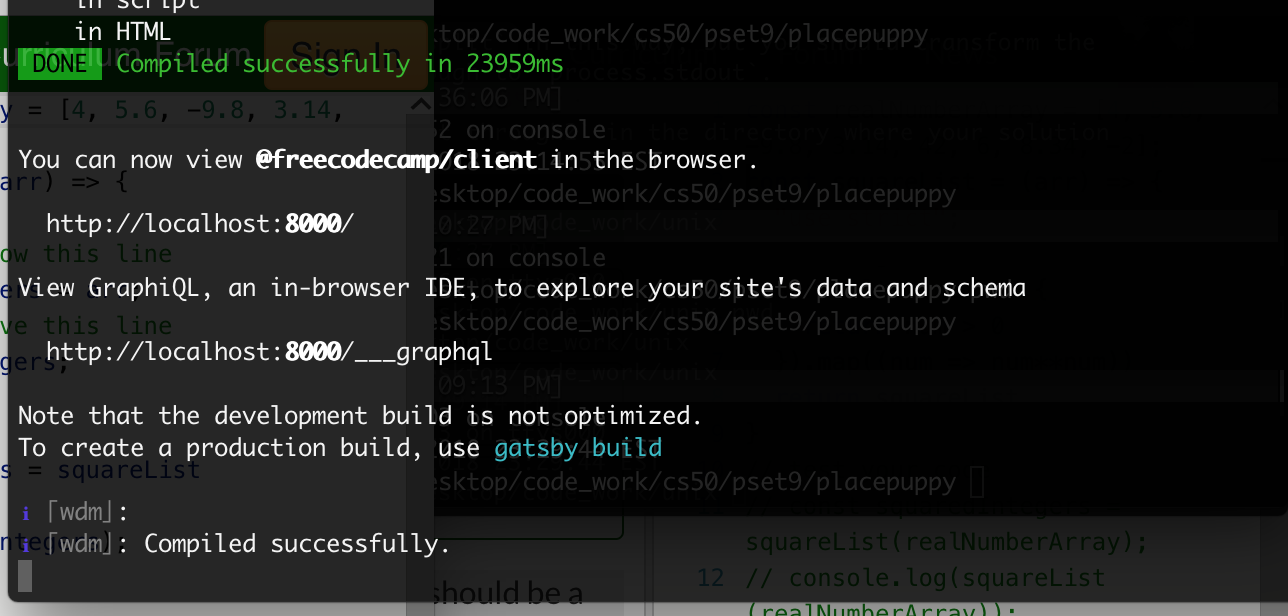The width and height of the screenshot is (1288, 616).
Task: Select 'Compiled successfully in 23959ms' text
Action: pos(340,64)
